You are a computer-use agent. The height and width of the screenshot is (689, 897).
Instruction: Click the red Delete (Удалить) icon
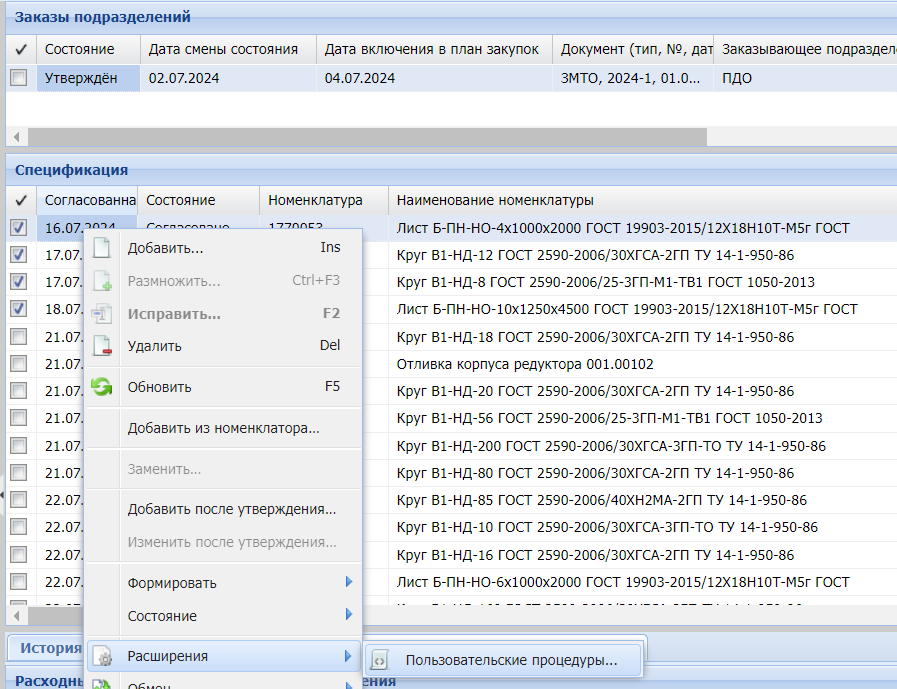coord(102,346)
